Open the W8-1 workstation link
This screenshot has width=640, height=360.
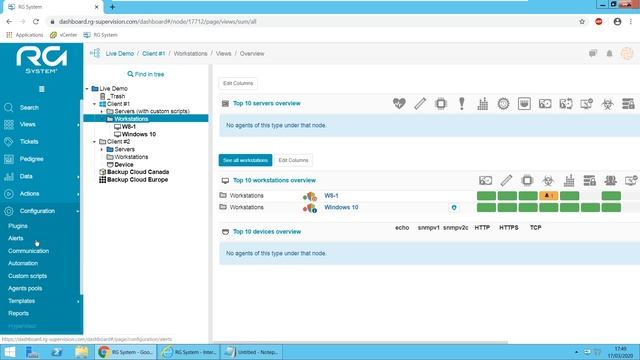331,196
